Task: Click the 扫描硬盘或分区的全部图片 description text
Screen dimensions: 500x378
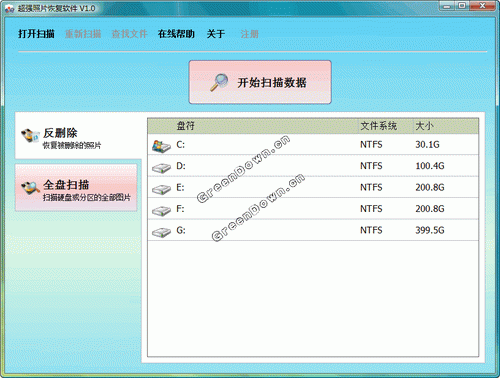Action: [x=87, y=197]
